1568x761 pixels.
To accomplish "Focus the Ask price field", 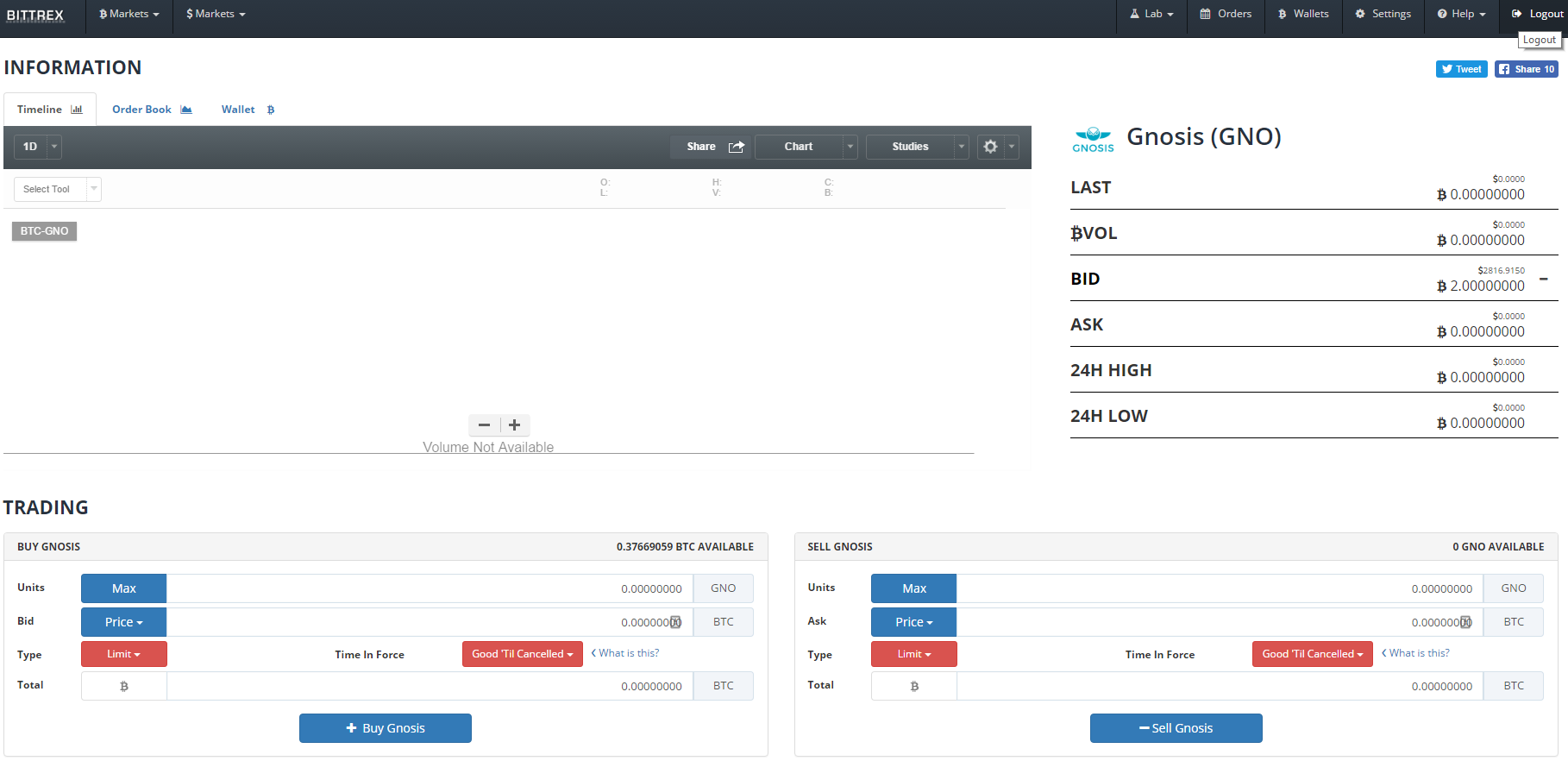I will [1220, 622].
